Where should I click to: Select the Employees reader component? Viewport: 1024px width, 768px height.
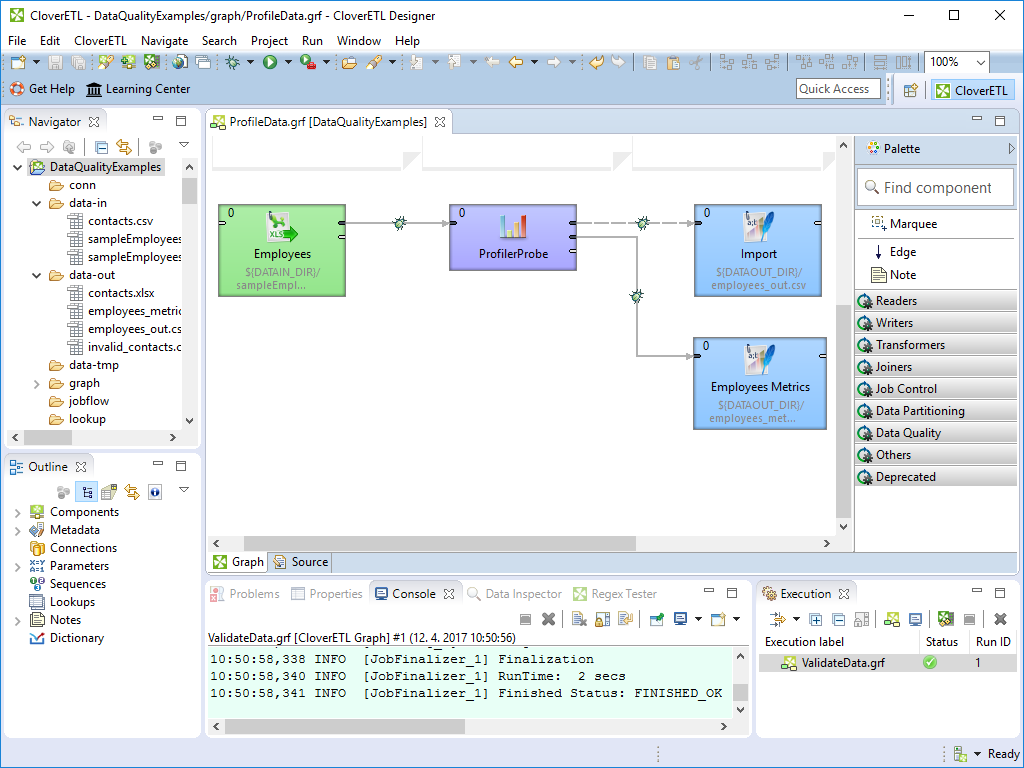coord(281,250)
